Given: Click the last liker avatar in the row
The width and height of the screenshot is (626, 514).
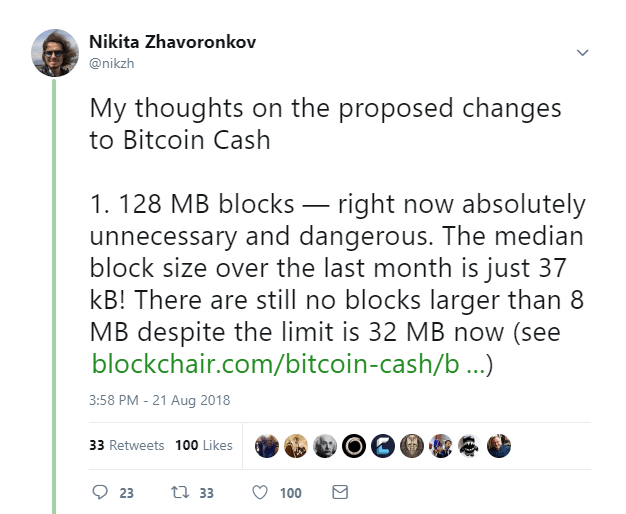Looking at the screenshot, I should click(x=499, y=445).
